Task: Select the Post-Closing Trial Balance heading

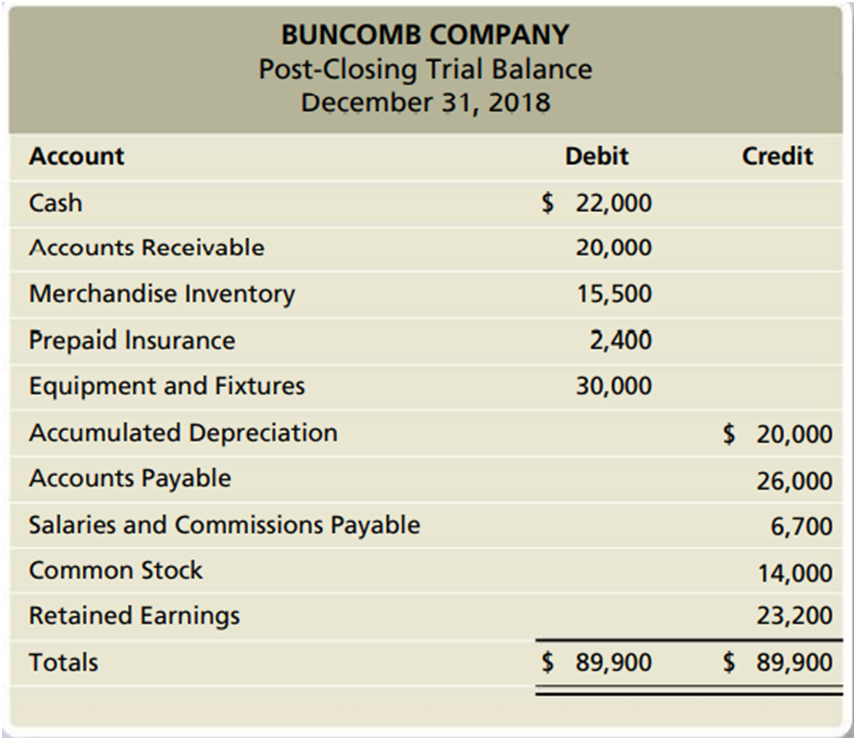Action: pos(425,69)
